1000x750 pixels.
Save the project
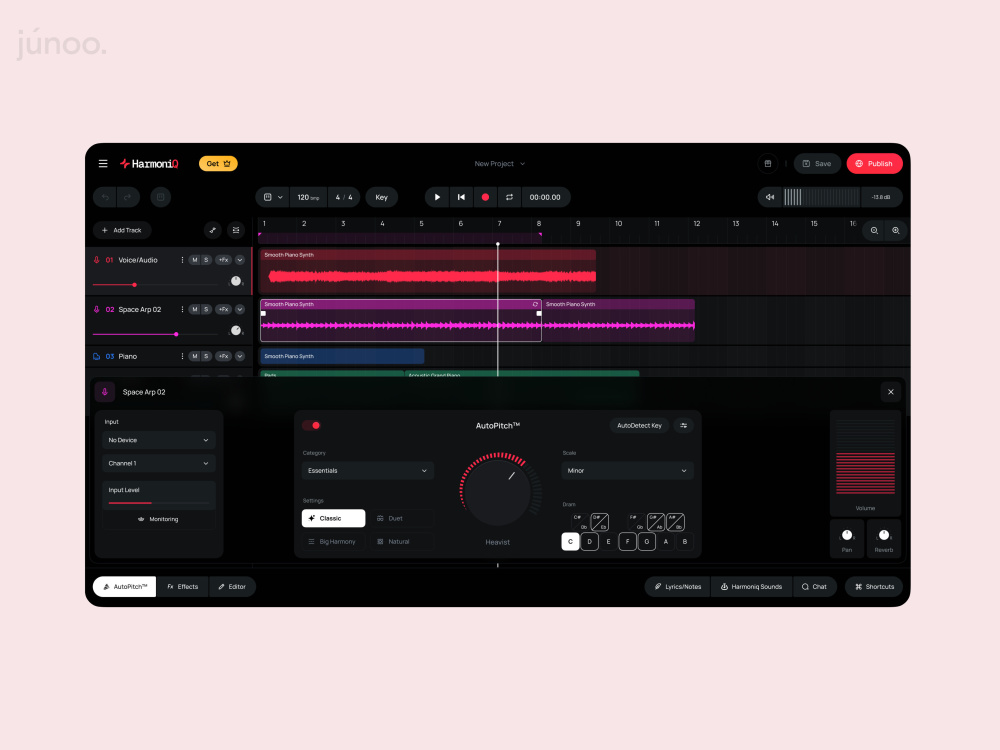817,164
